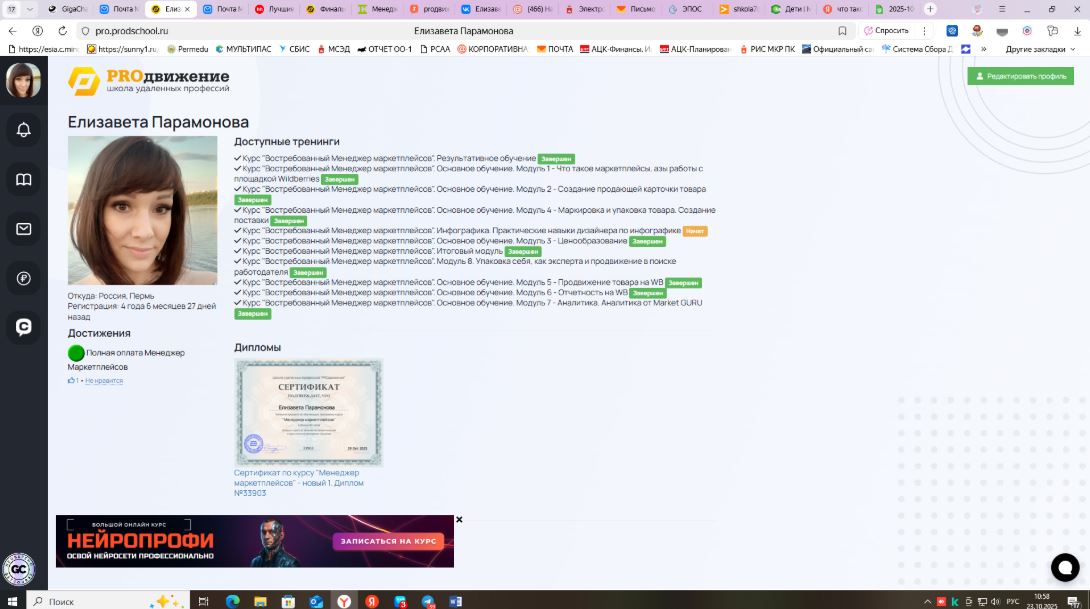Click the Редактировать профиль button

coord(1020,76)
